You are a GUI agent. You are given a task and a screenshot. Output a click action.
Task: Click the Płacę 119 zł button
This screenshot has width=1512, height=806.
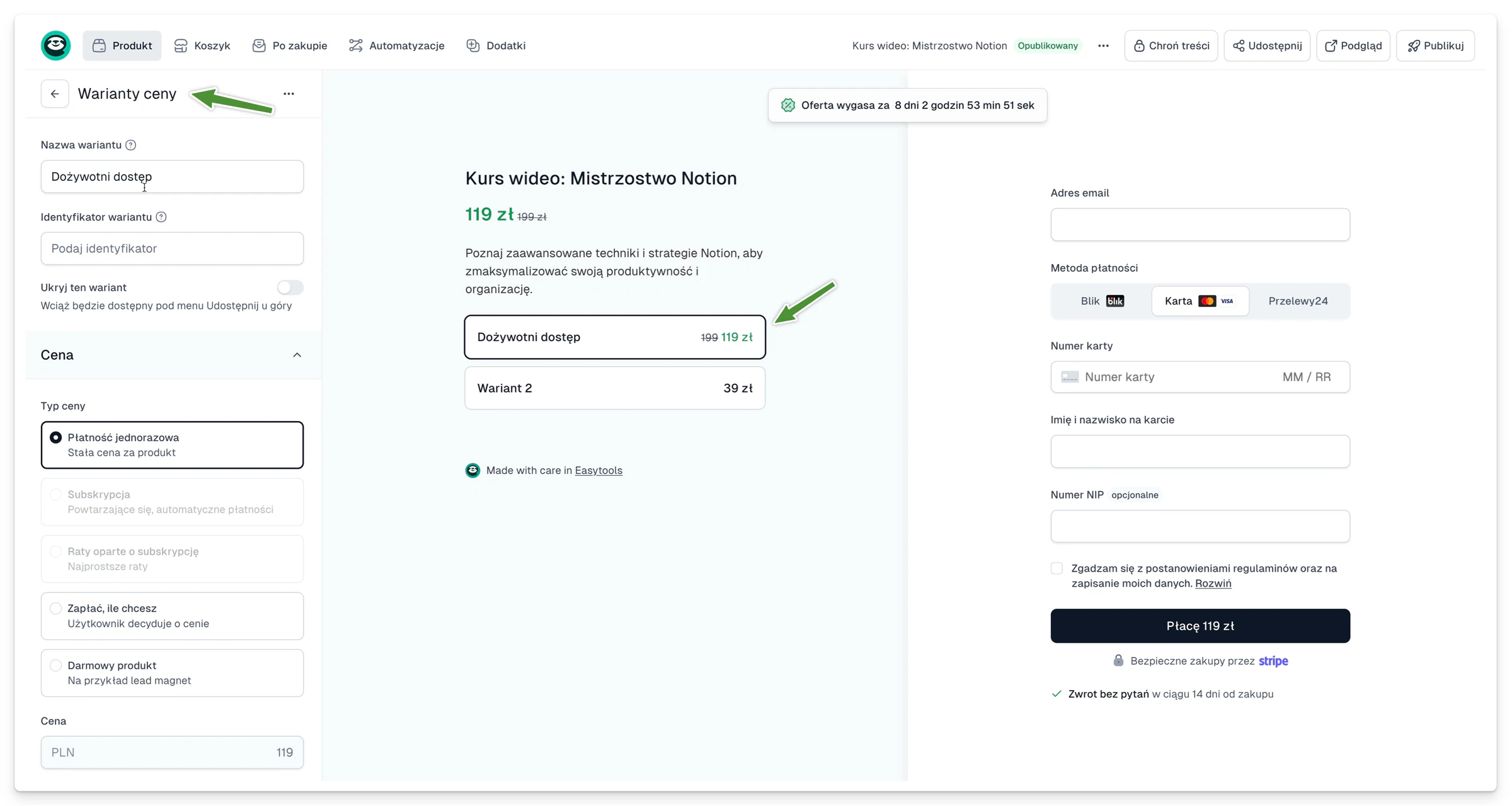1200,626
